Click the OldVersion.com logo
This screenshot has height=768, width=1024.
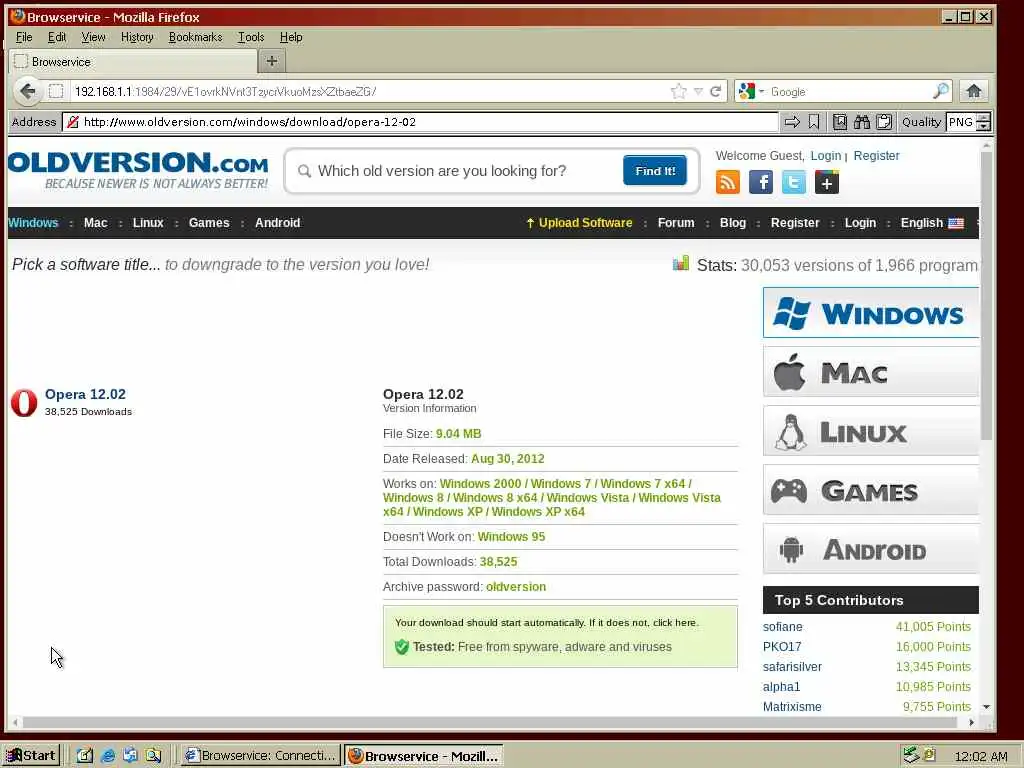click(x=138, y=170)
